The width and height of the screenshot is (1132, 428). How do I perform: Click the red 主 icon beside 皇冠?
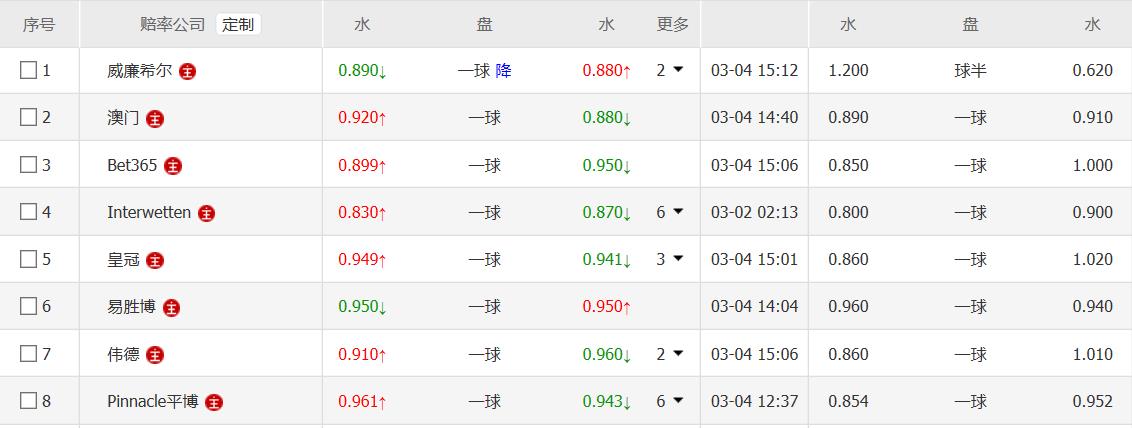coord(155,260)
